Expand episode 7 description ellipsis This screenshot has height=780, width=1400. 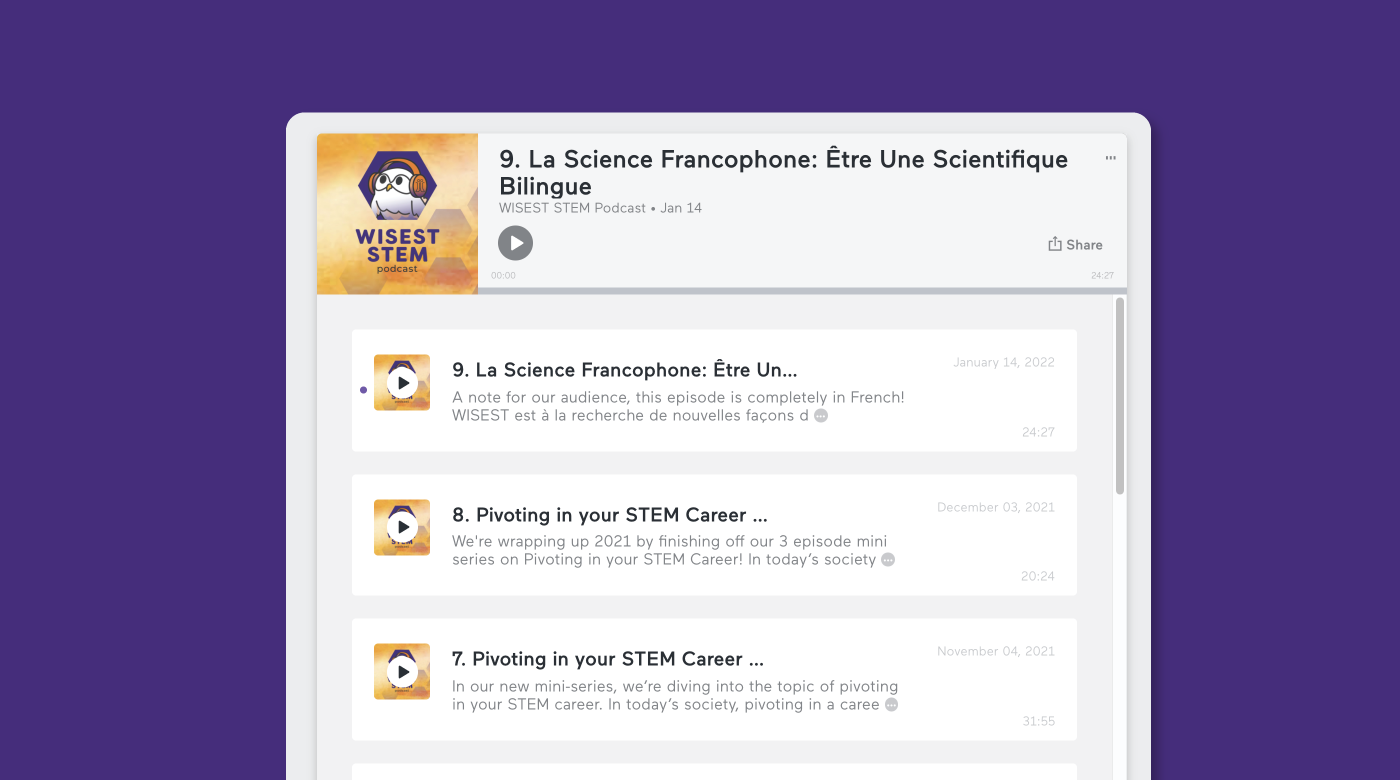coord(891,704)
